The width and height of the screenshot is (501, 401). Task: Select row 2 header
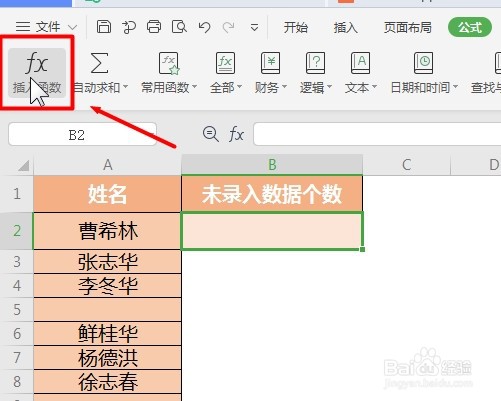[17, 231]
